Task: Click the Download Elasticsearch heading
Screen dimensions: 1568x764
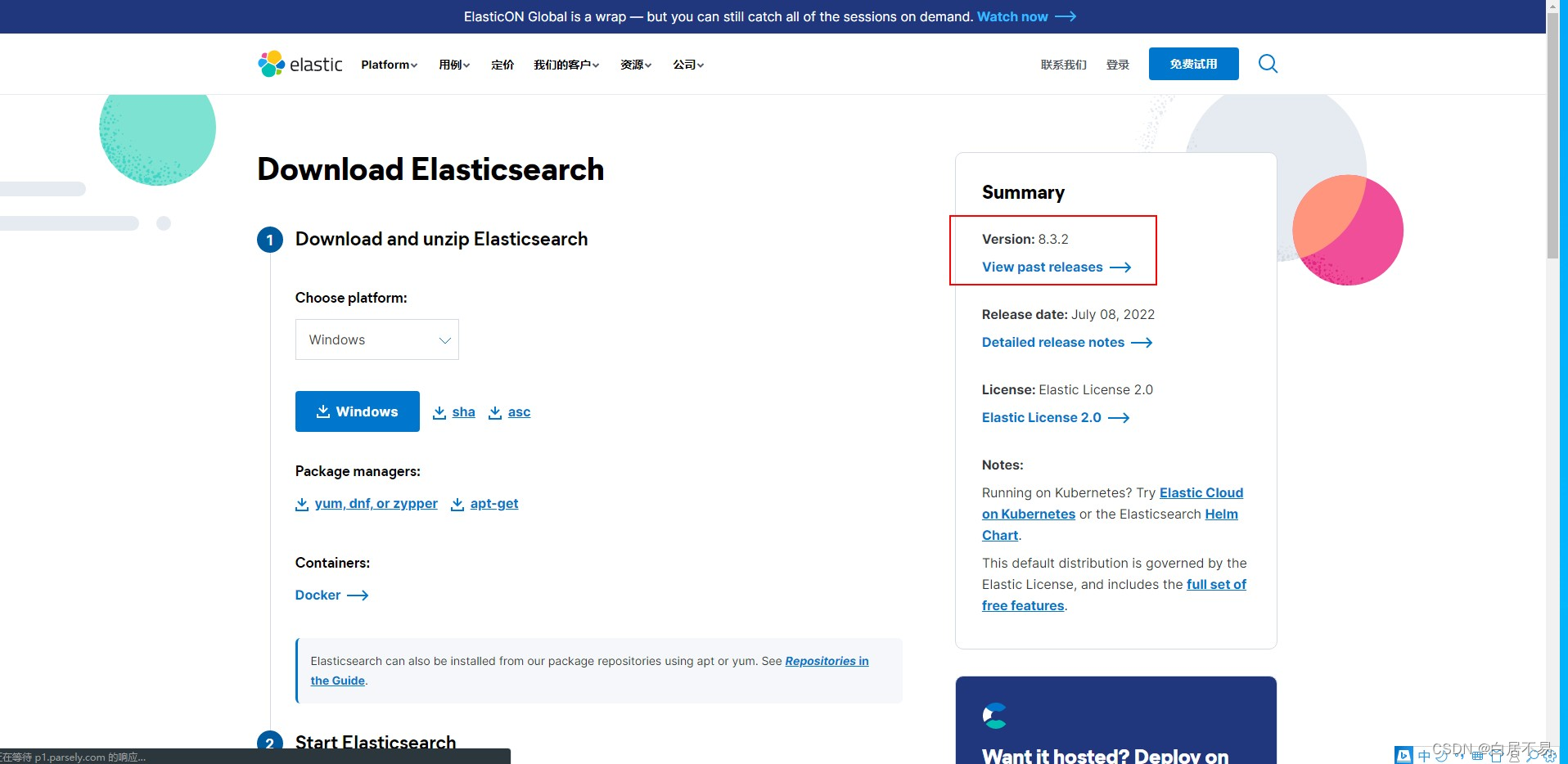Action: click(430, 169)
